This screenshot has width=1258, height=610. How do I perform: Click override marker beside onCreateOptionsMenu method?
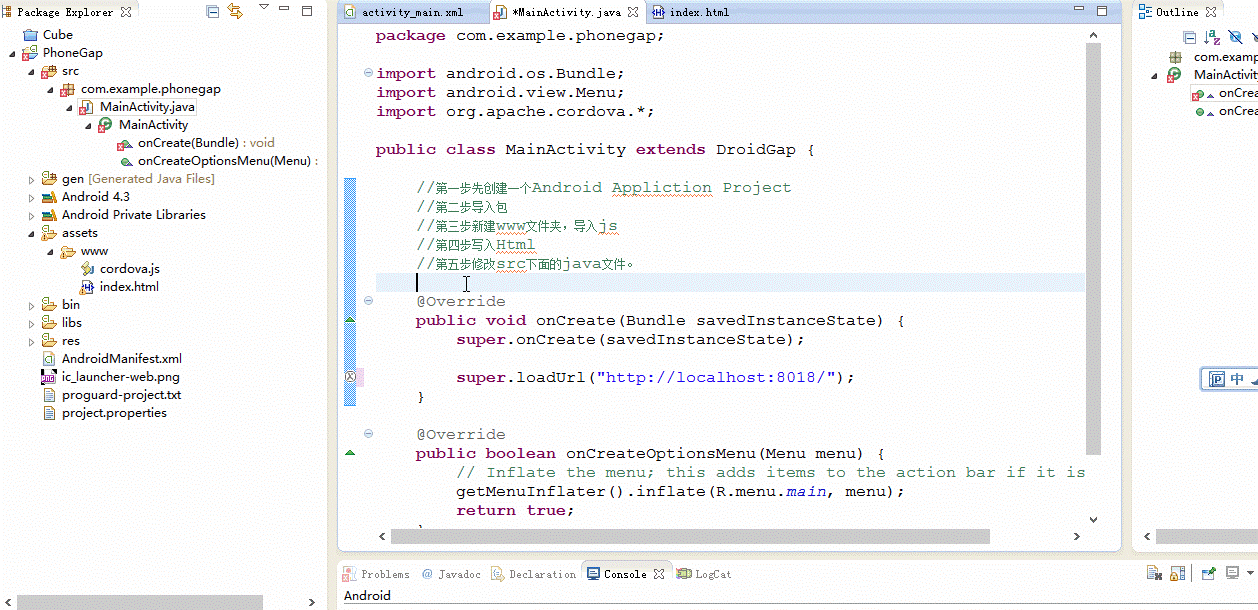pyautogui.click(x=350, y=452)
